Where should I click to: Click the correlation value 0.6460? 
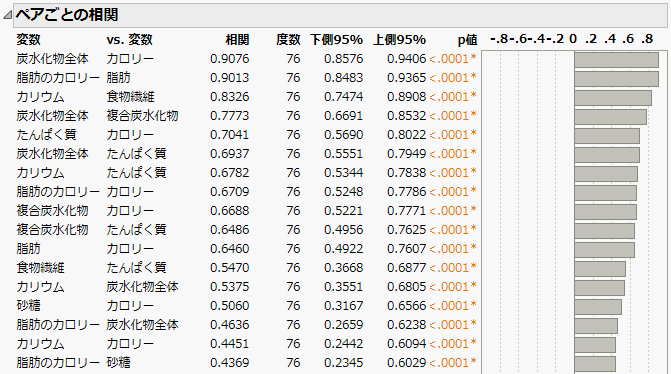[229, 249]
